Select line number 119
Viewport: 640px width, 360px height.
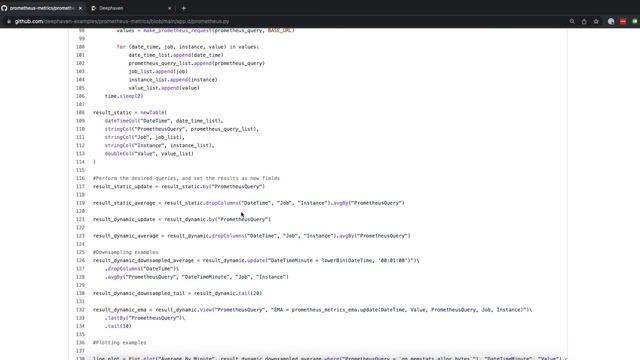pos(80,203)
